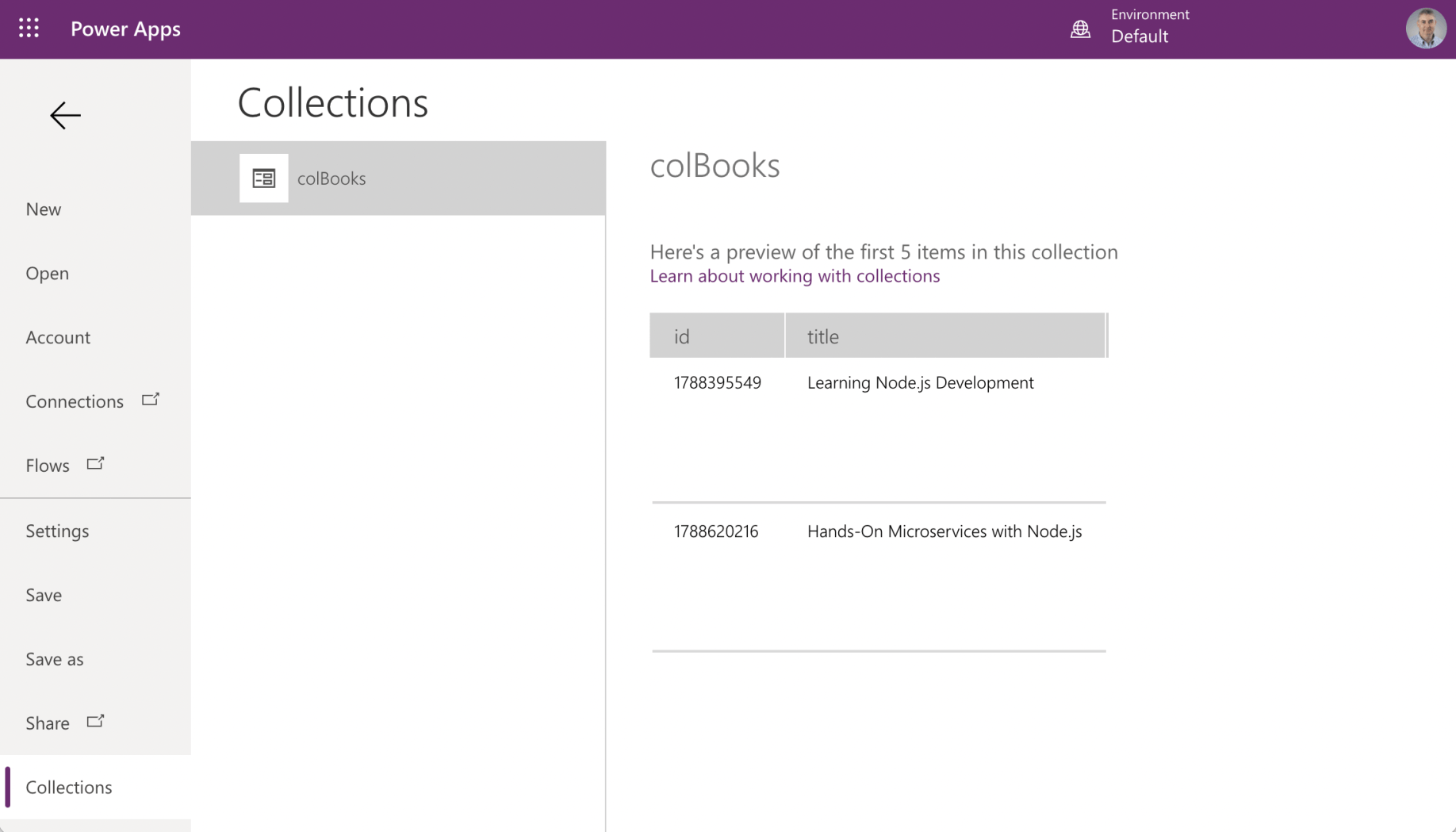Open Settings from the sidebar
The width and height of the screenshot is (1456, 832).
pos(57,531)
